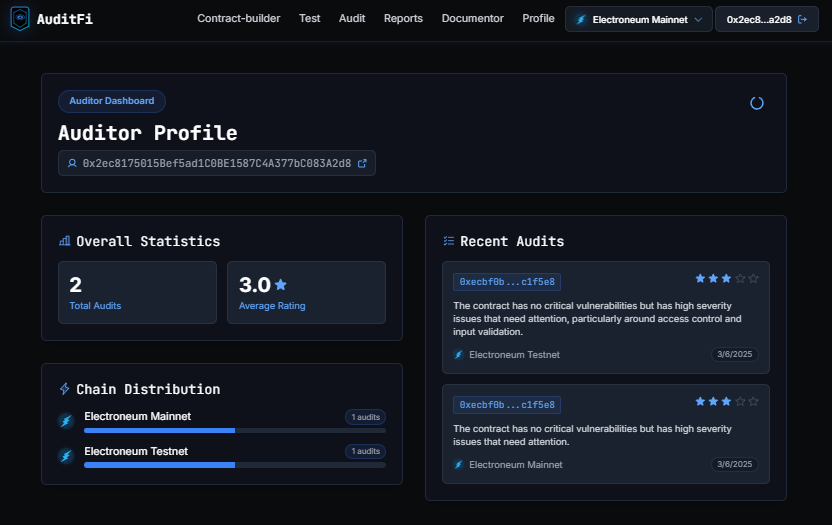The width and height of the screenshot is (832, 525).
Task: Click the fourth star on Testnet audit rating
Action: (x=740, y=278)
